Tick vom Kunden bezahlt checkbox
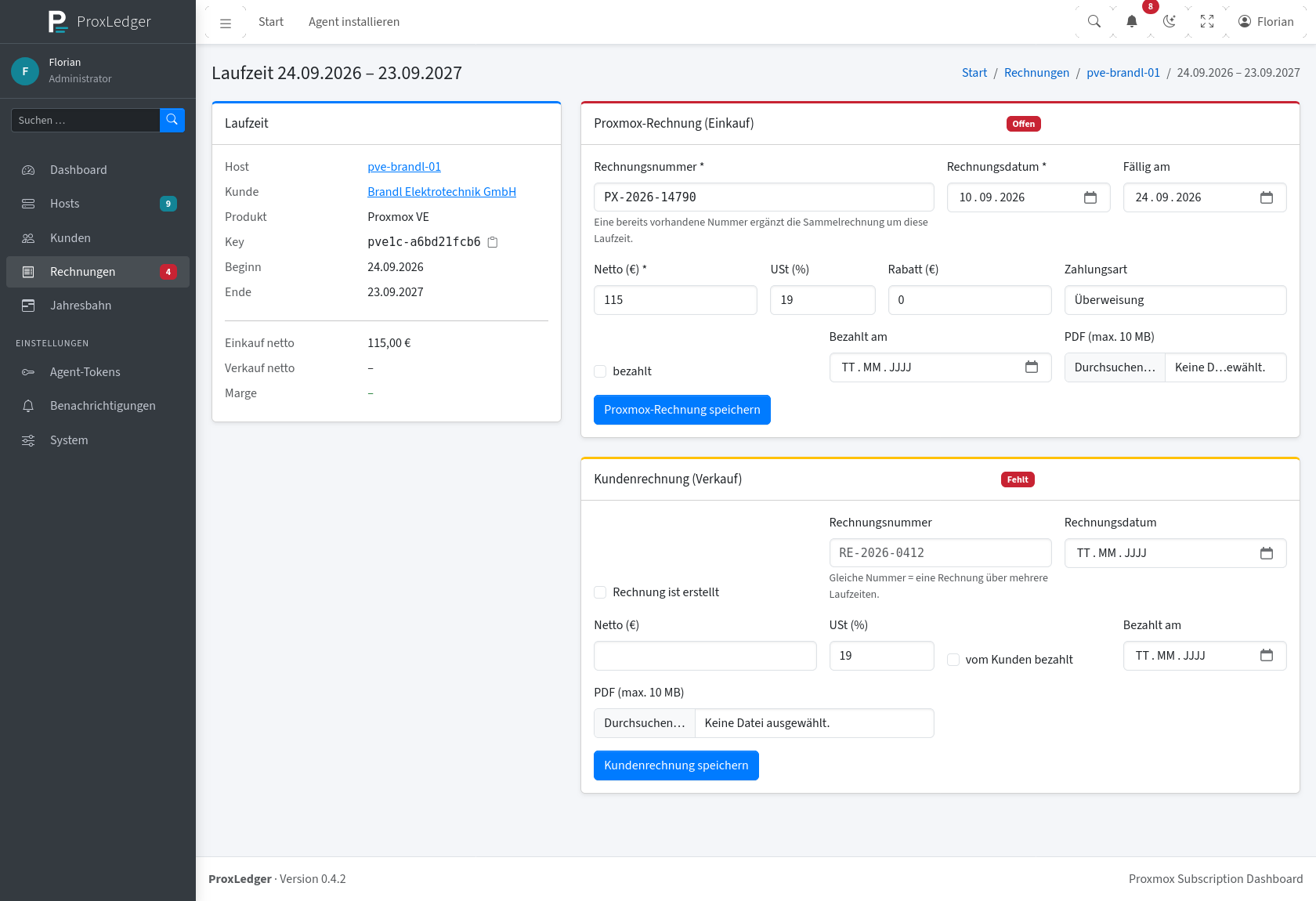1316x901 pixels. (953, 660)
